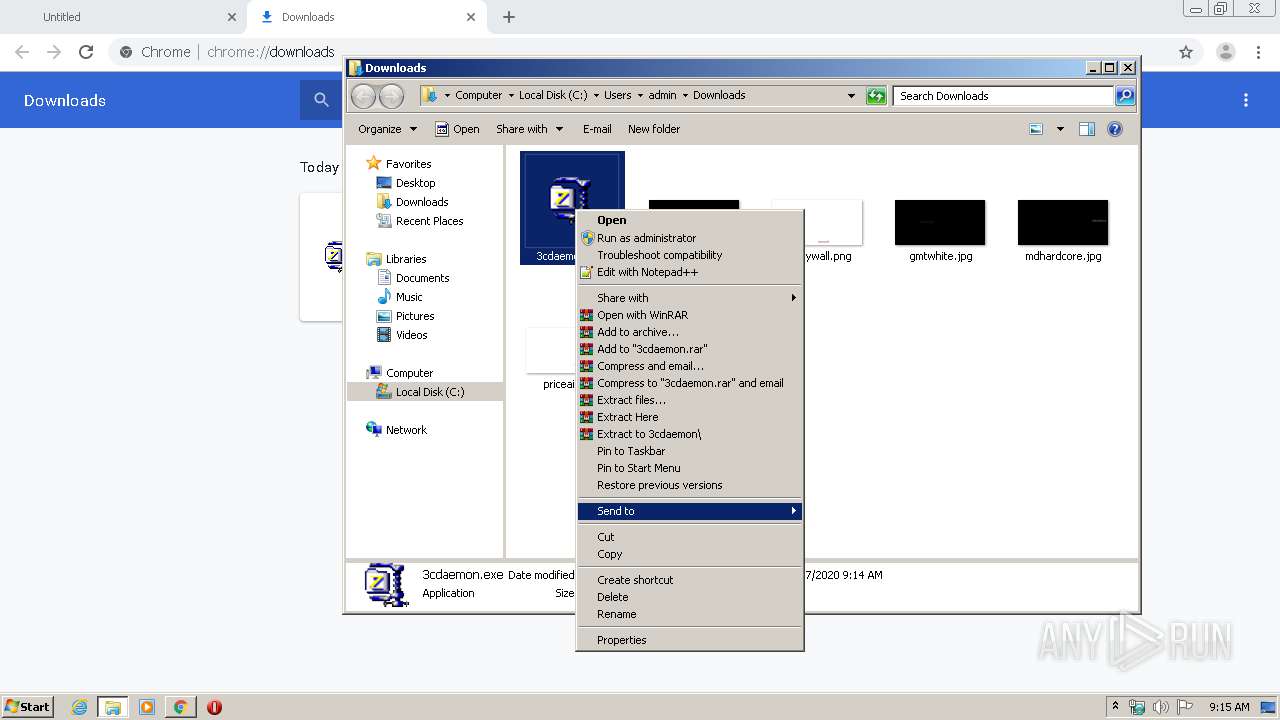Select Add to "3cdaemon.rar"

click(690, 349)
